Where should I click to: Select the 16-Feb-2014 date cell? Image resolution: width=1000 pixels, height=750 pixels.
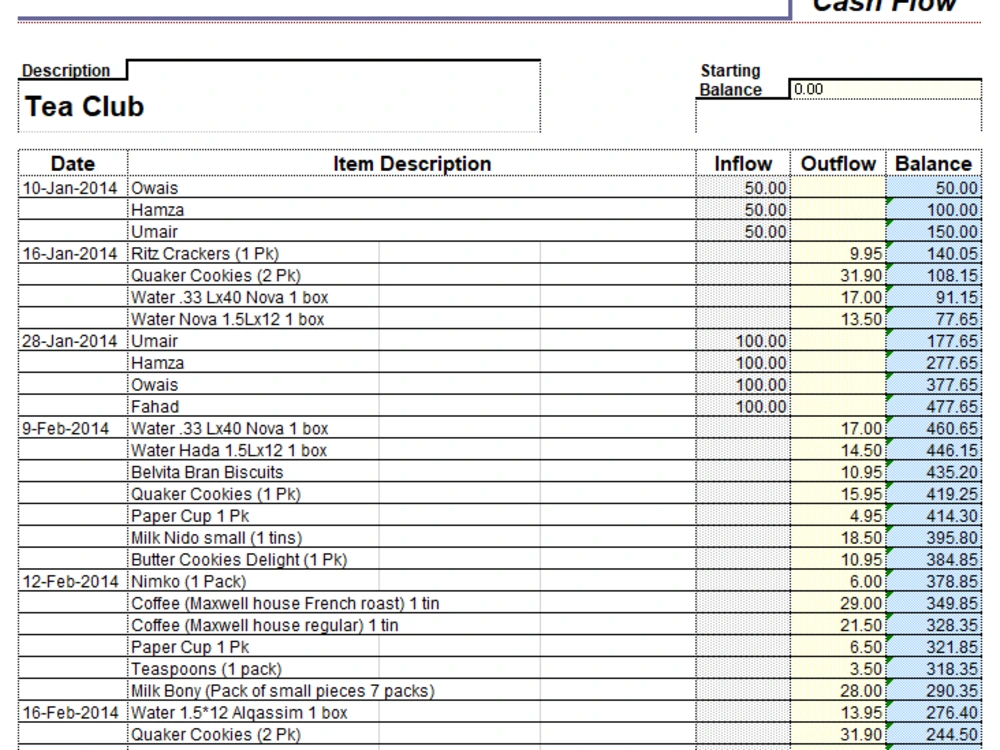tap(73, 712)
